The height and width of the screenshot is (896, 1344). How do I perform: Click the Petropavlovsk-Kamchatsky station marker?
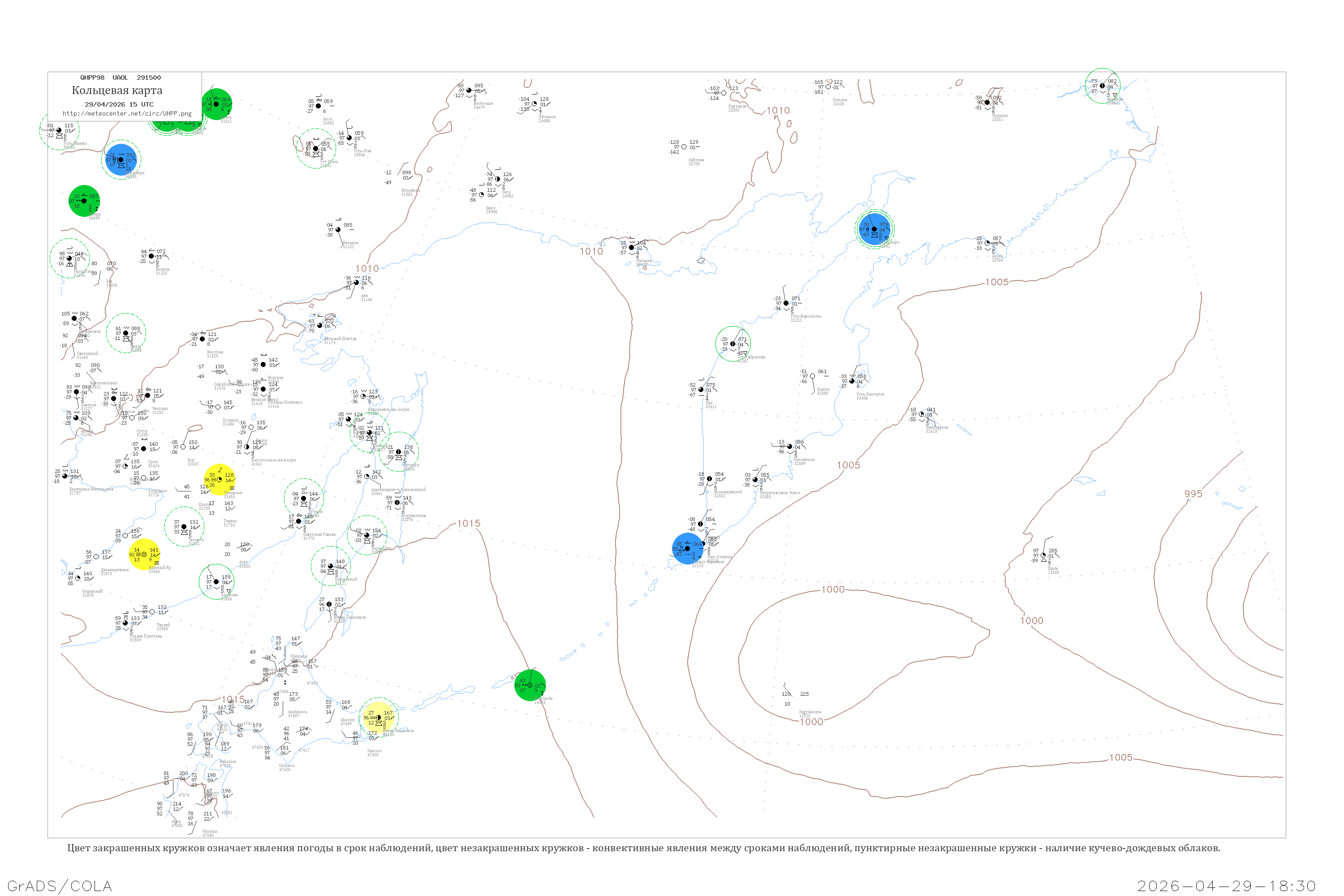click(x=755, y=480)
